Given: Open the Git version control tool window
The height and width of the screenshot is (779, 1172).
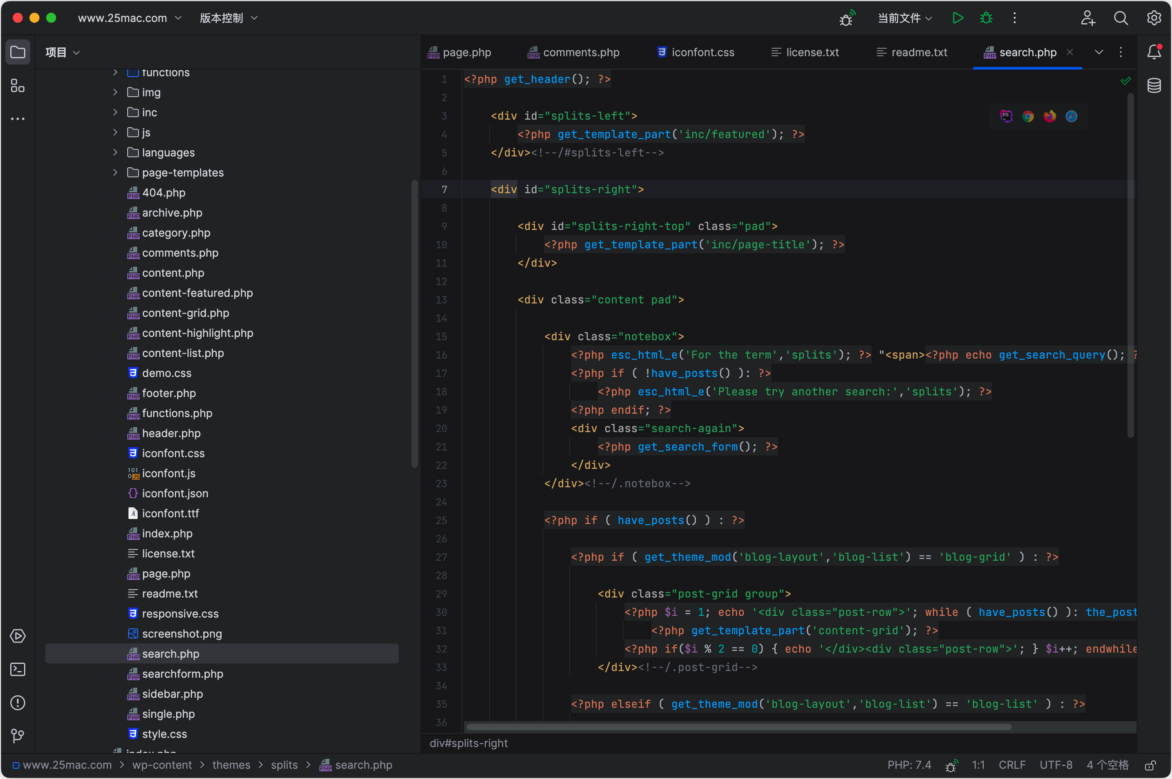Looking at the screenshot, I should pos(18,736).
